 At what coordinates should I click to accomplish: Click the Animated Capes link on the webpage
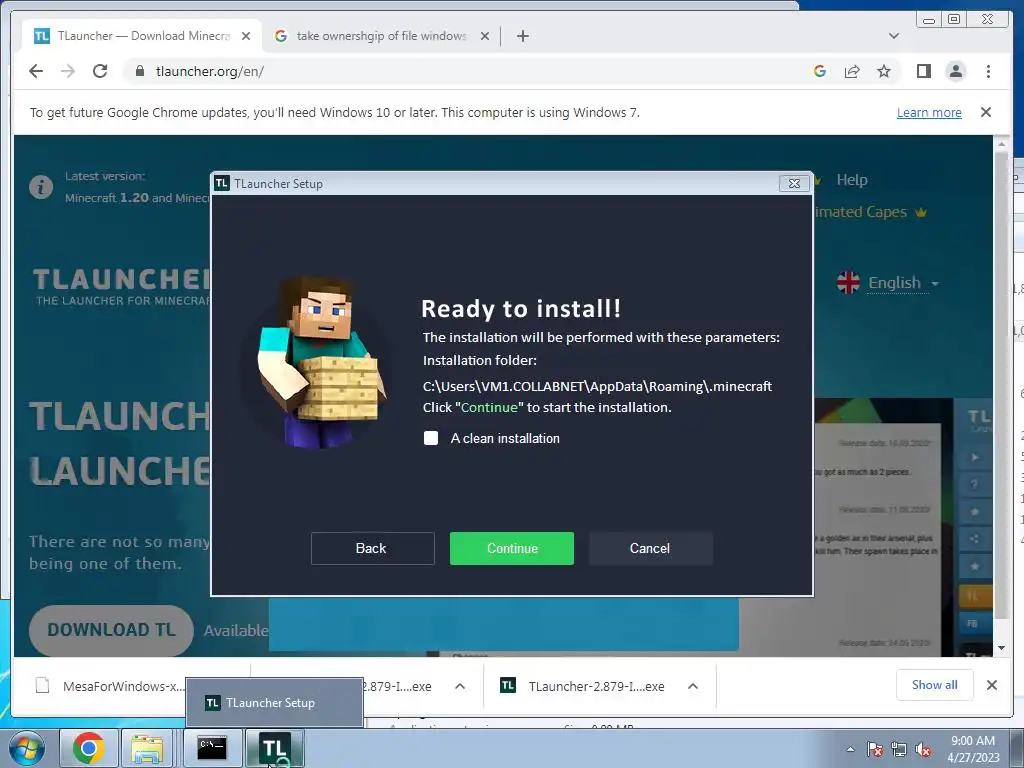(x=871, y=212)
